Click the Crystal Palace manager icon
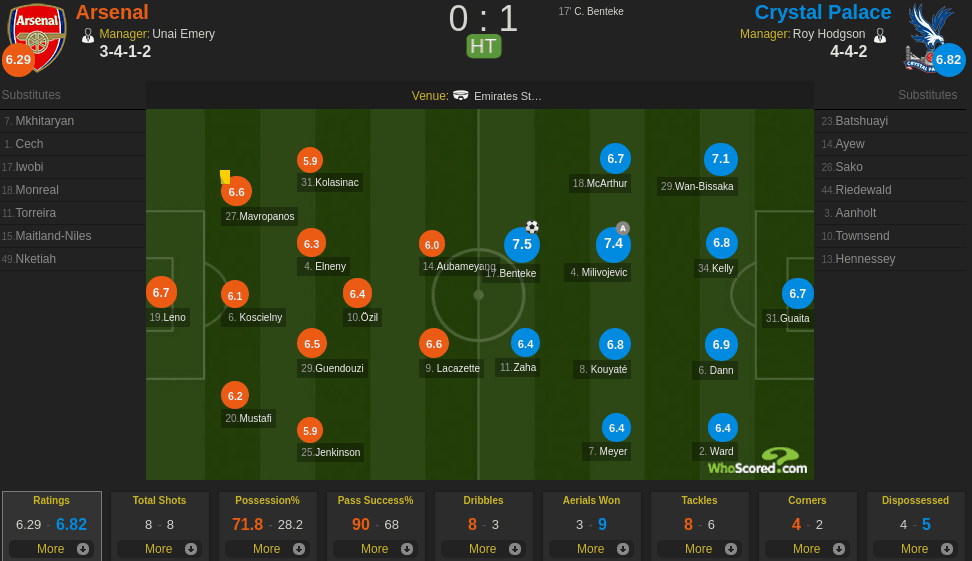Viewport: 972px width, 561px height. [880, 34]
